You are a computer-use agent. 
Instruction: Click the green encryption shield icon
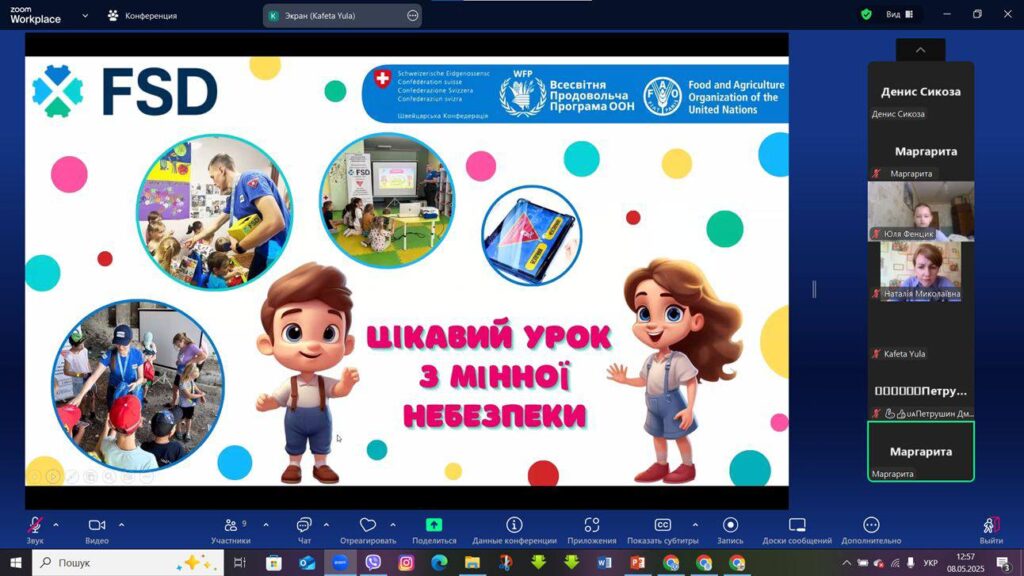coord(866,14)
